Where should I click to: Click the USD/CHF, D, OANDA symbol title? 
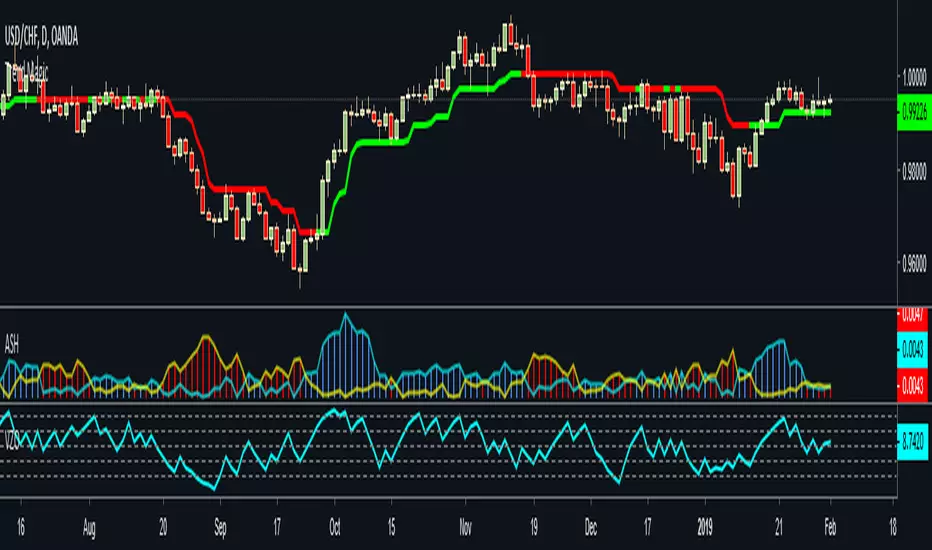(41, 37)
